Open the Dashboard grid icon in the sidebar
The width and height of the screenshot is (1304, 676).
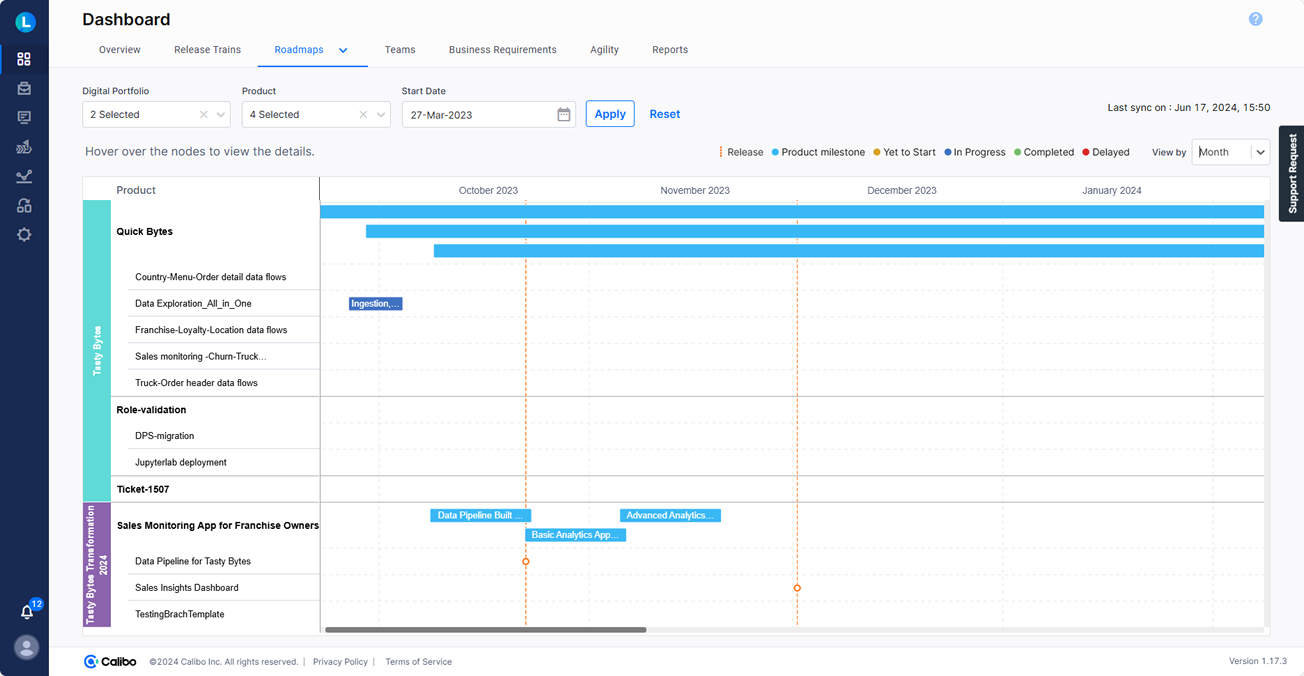[x=25, y=58]
